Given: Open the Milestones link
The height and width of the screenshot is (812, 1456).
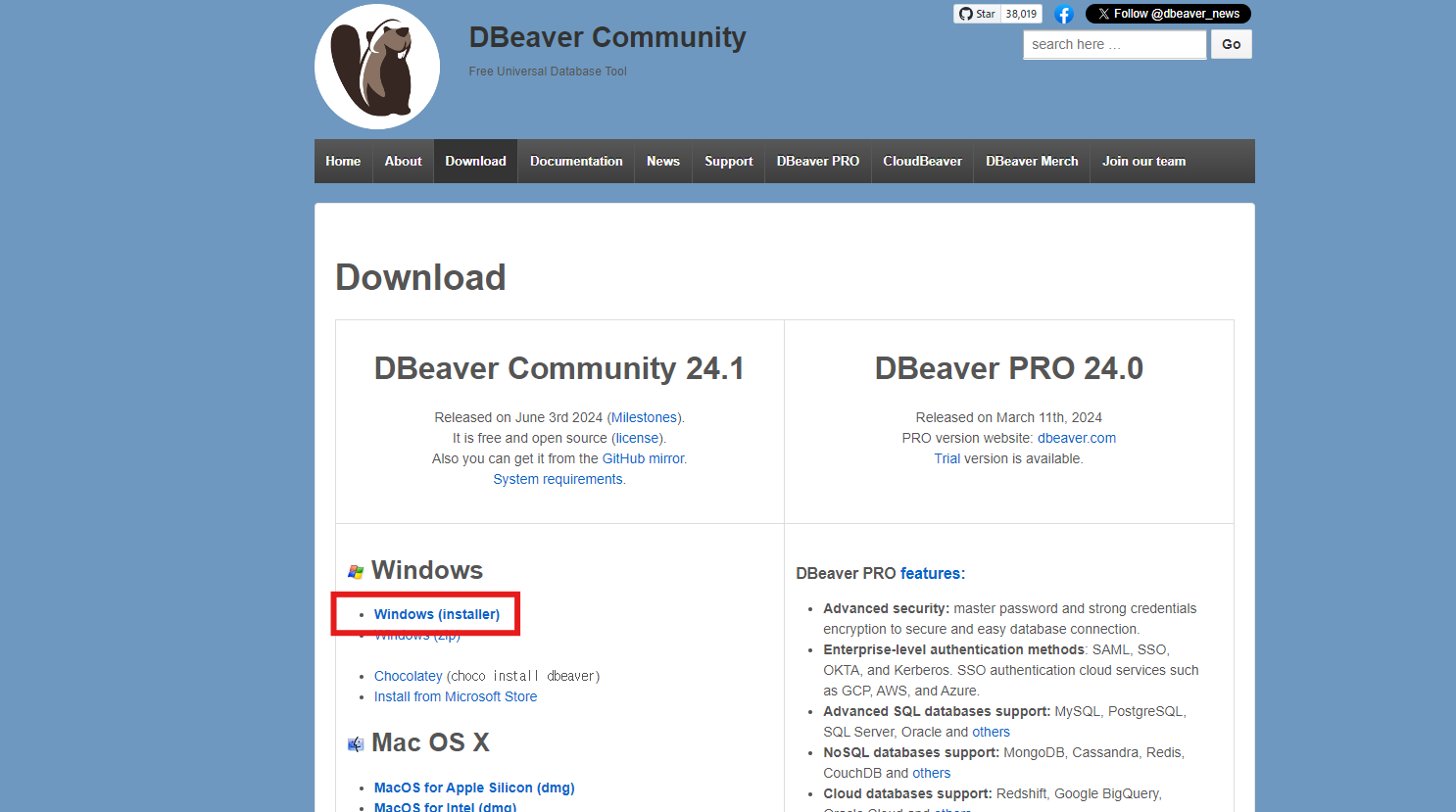Looking at the screenshot, I should click(x=644, y=417).
